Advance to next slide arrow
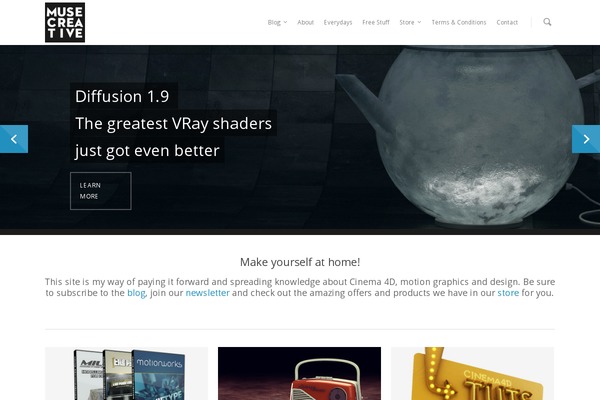600x400 pixels. click(586, 139)
